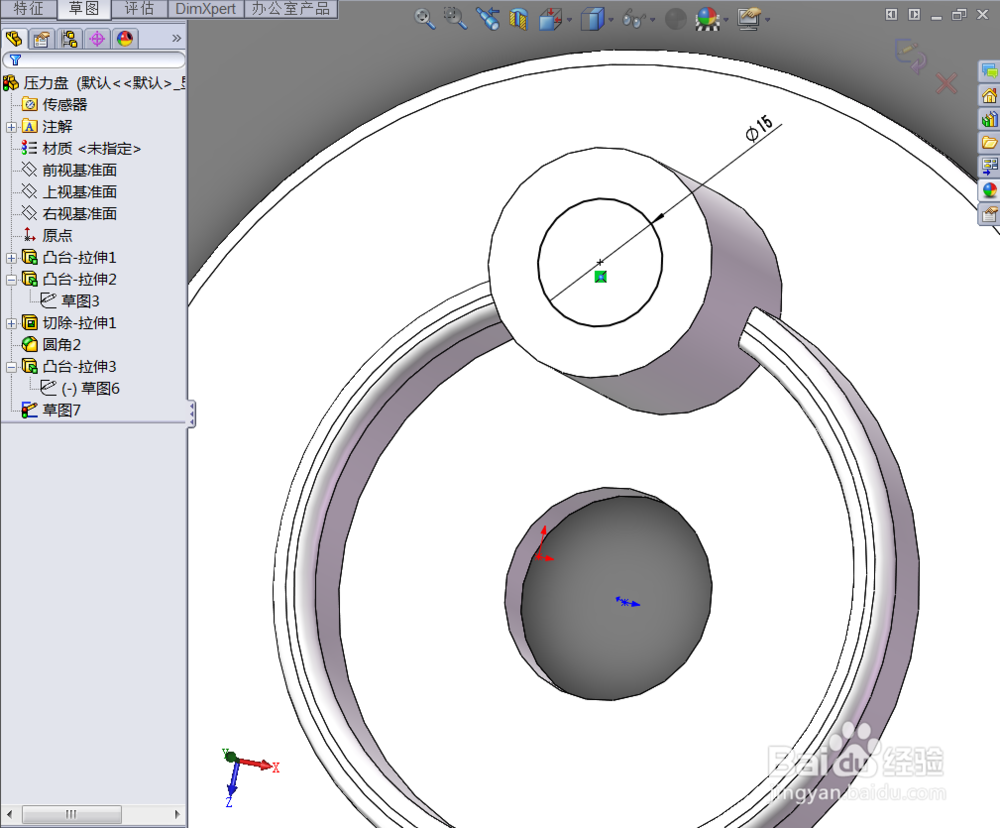Image resolution: width=1000 pixels, height=828 pixels.
Task: Switch to the 特征 tab
Action: coord(29,8)
